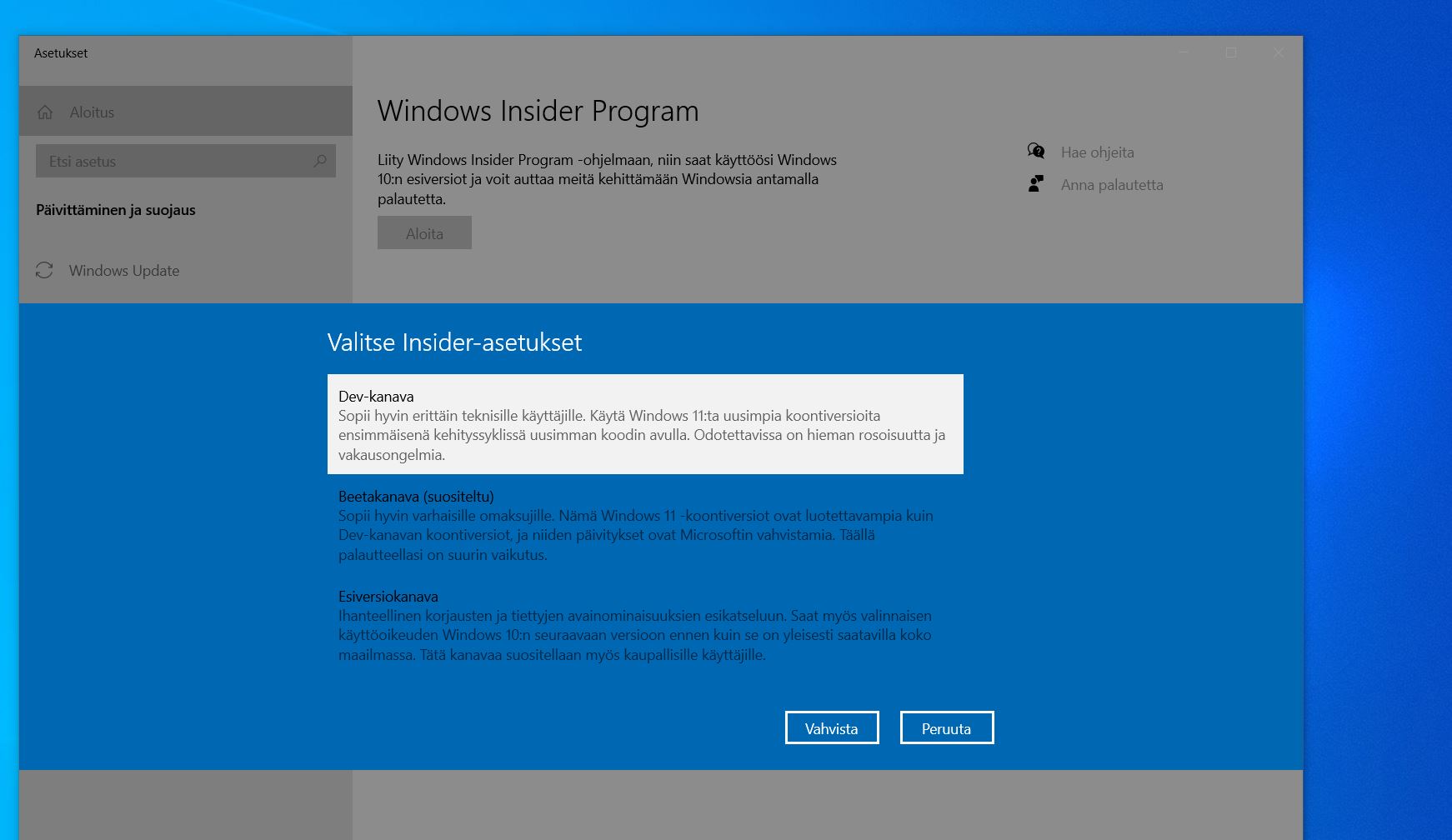This screenshot has height=840, width=1452.
Task: Click the Päivittäminen ja suojaus heading
Action: [x=116, y=210]
